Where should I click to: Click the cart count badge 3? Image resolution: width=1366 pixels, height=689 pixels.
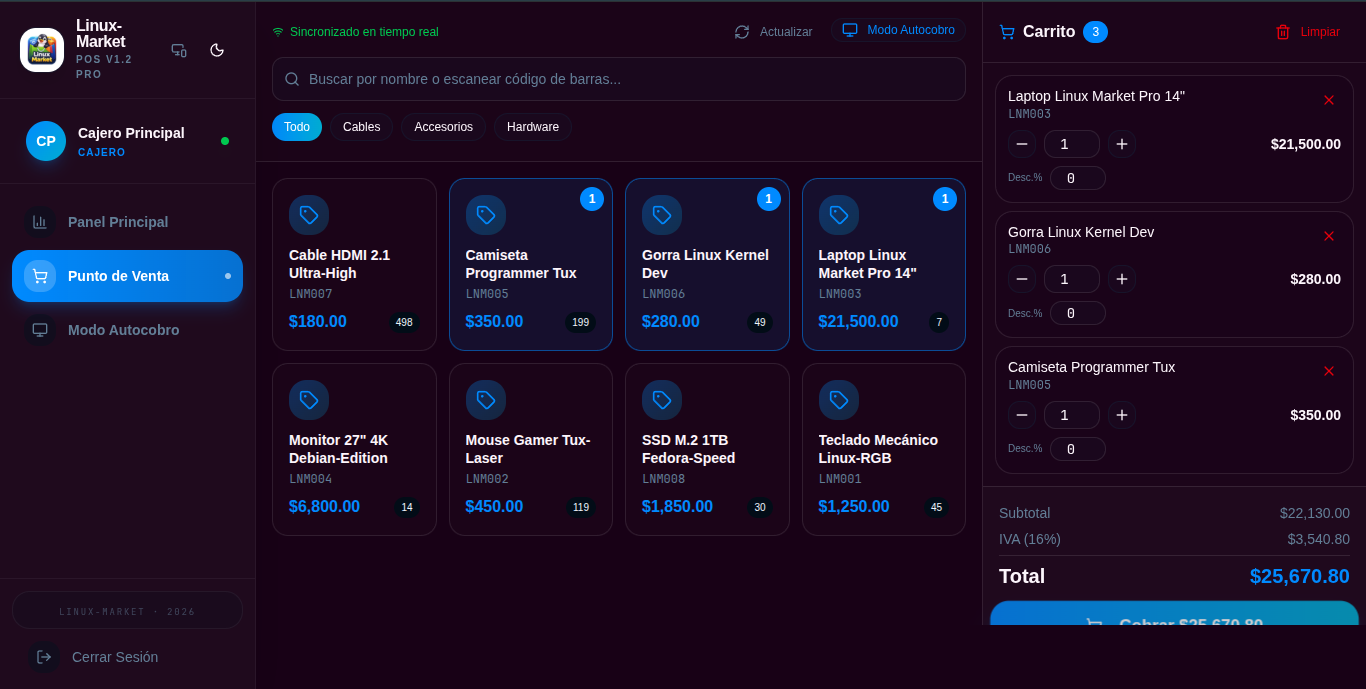1095,32
